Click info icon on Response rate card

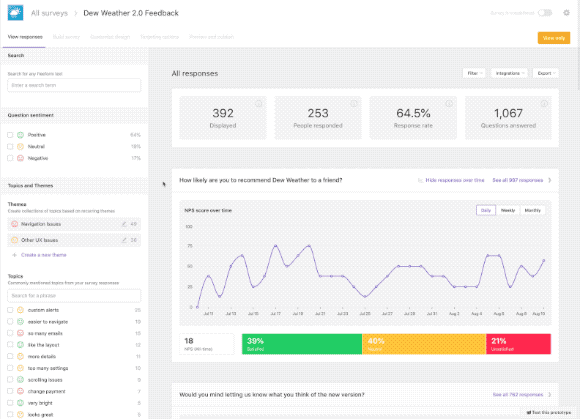(449, 104)
